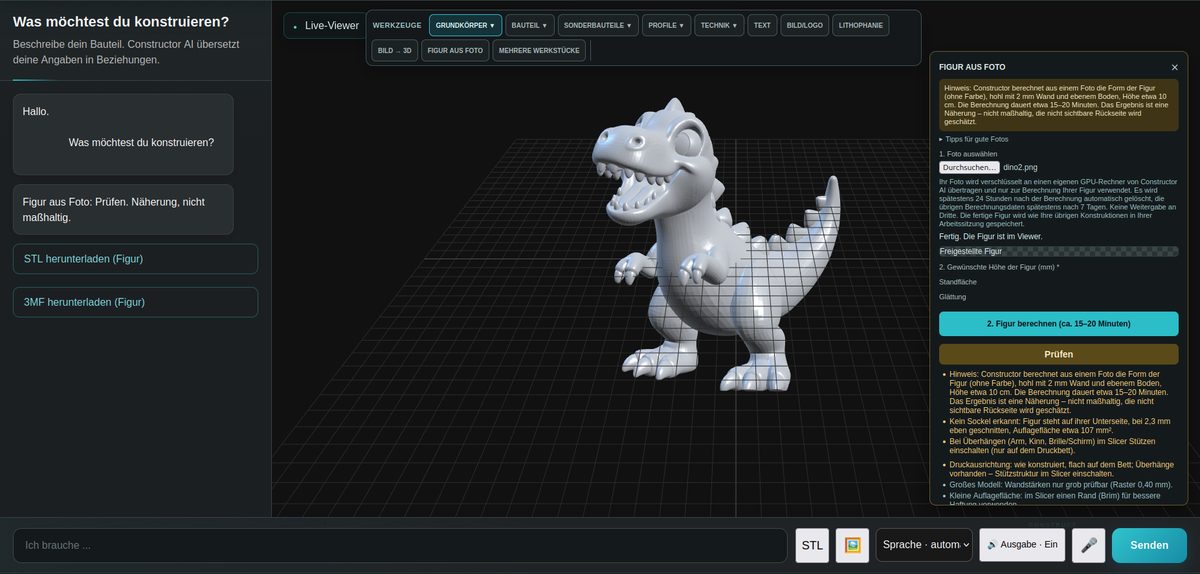Viewport: 1200px width, 574px height.
Task: Expand the Technik dropdown
Action: point(719,25)
